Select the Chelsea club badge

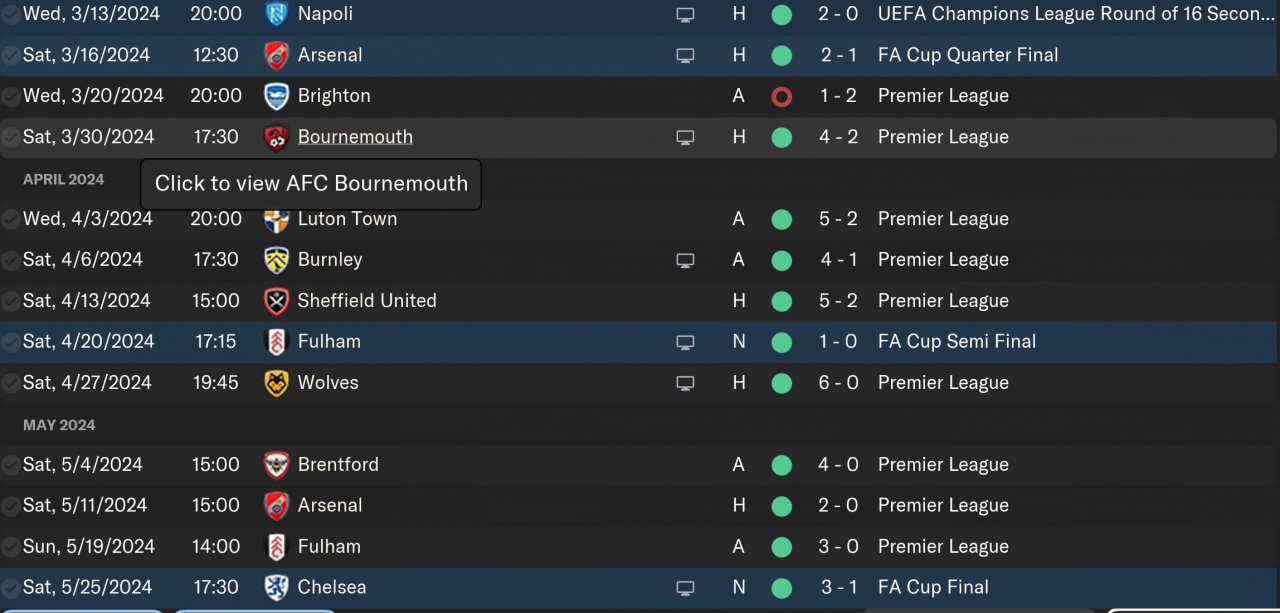[276, 588]
